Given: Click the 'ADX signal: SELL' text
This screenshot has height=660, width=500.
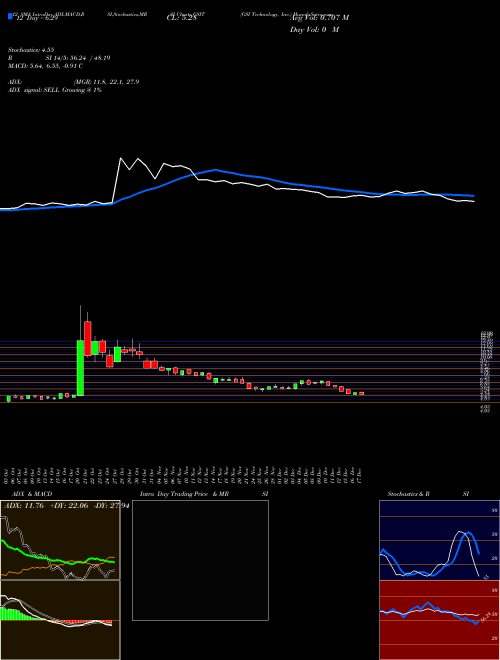Looking at the screenshot, I should (34, 90).
